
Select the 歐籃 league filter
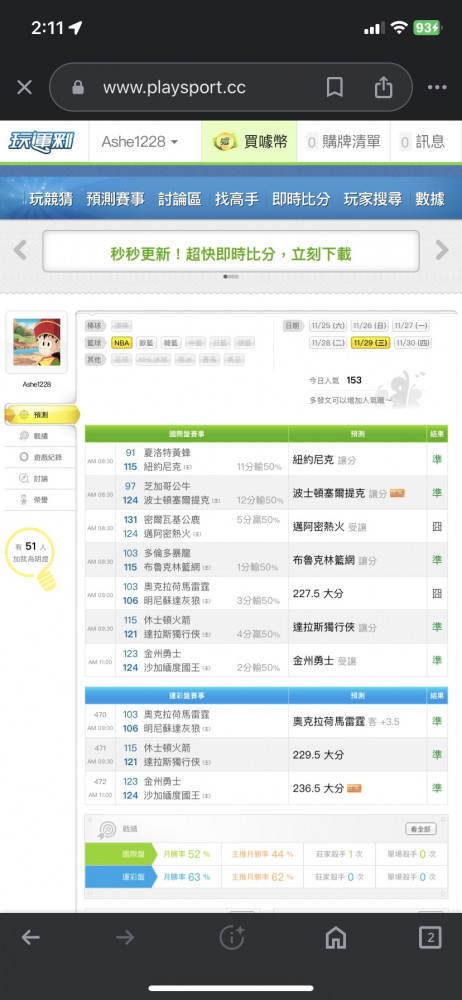146,342
